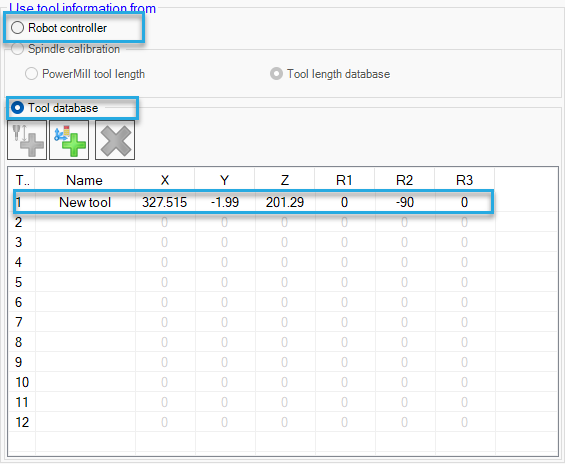Choose the Tool length database option
Image resolution: width=565 pixels, height=464 pixels.
click(x=276, y=74)
